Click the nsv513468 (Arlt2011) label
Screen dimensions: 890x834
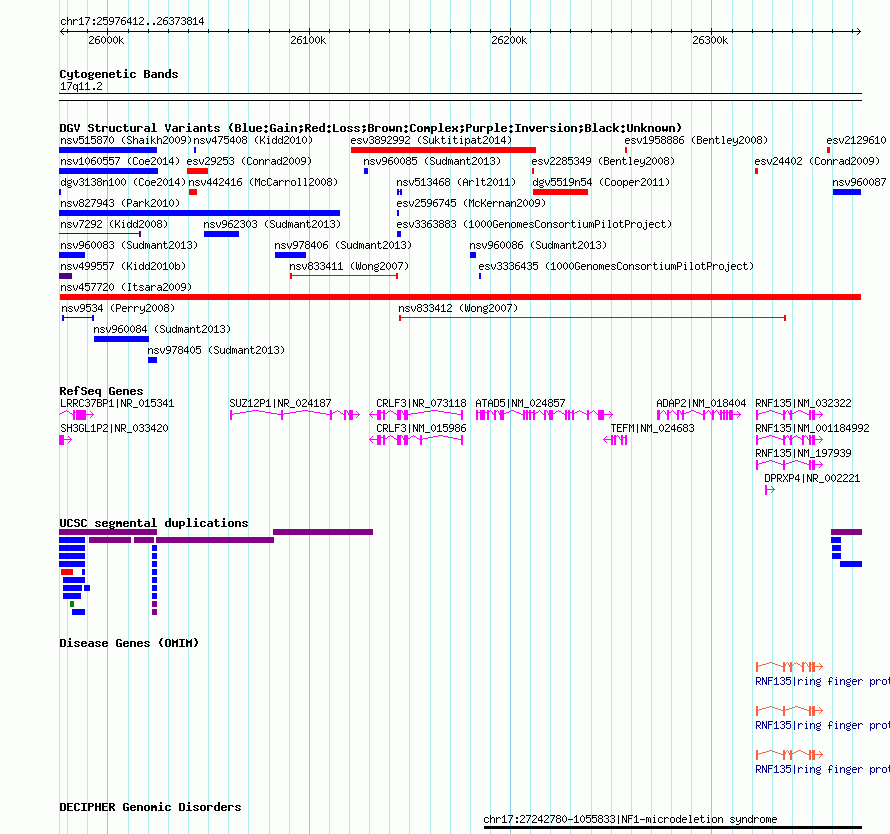pyautogui.click(x=456, y=182)
